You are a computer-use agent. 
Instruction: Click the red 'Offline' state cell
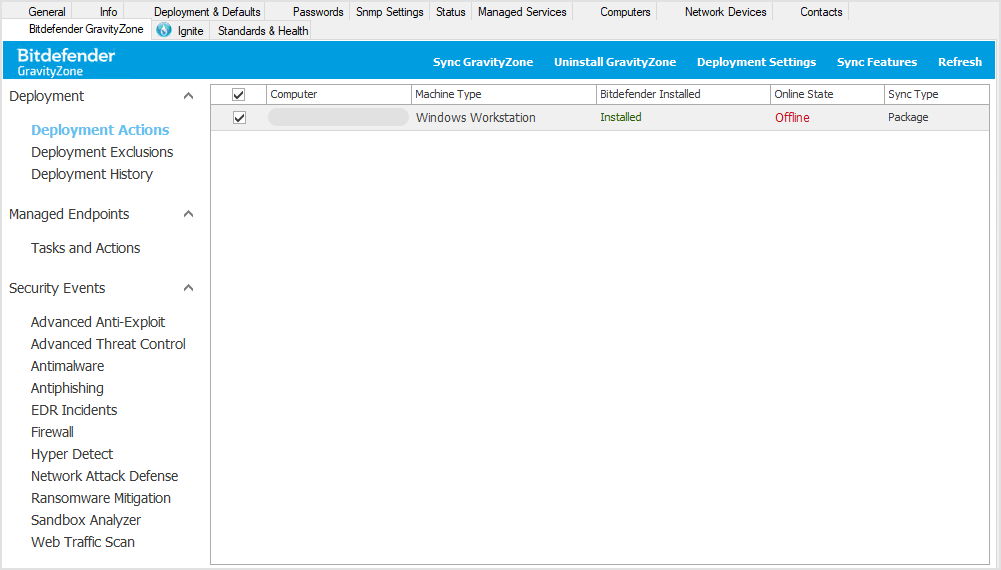pyautogui.click(x=792, y=117)
